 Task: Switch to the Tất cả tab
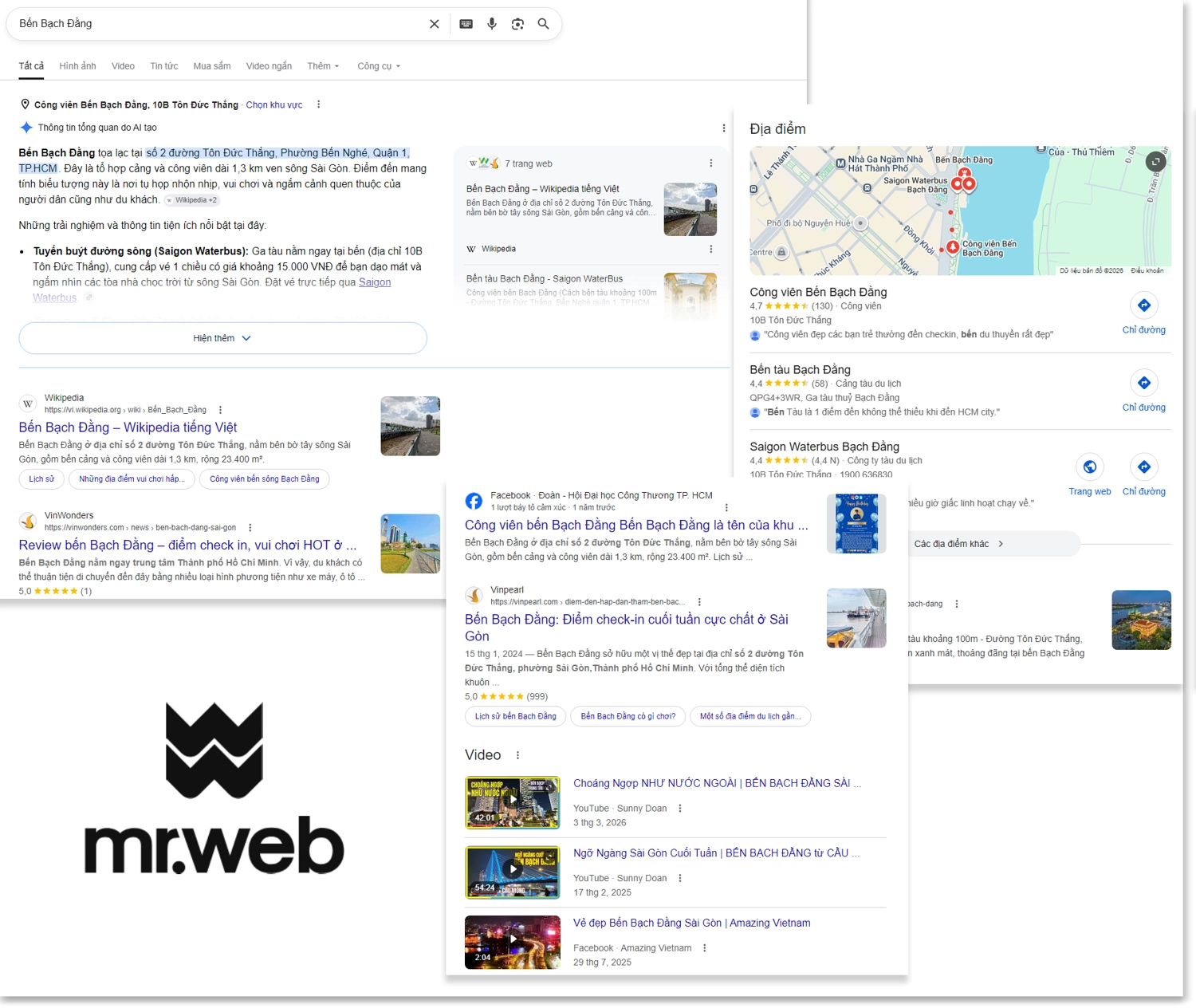tap(31, 66)
